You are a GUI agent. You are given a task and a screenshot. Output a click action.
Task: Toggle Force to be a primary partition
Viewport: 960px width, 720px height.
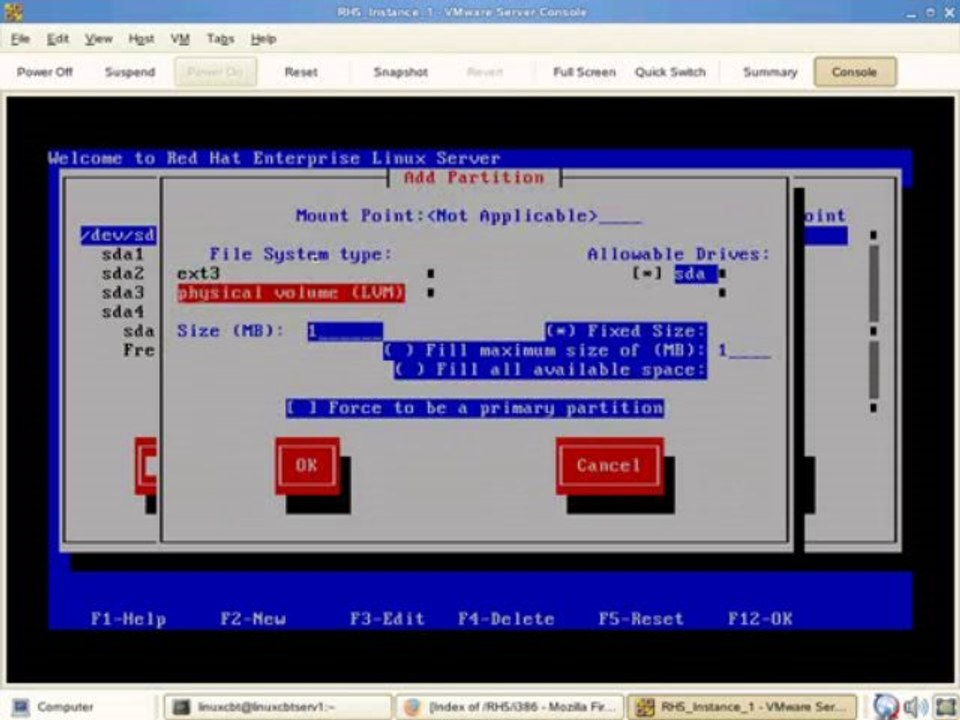point(475,408)
